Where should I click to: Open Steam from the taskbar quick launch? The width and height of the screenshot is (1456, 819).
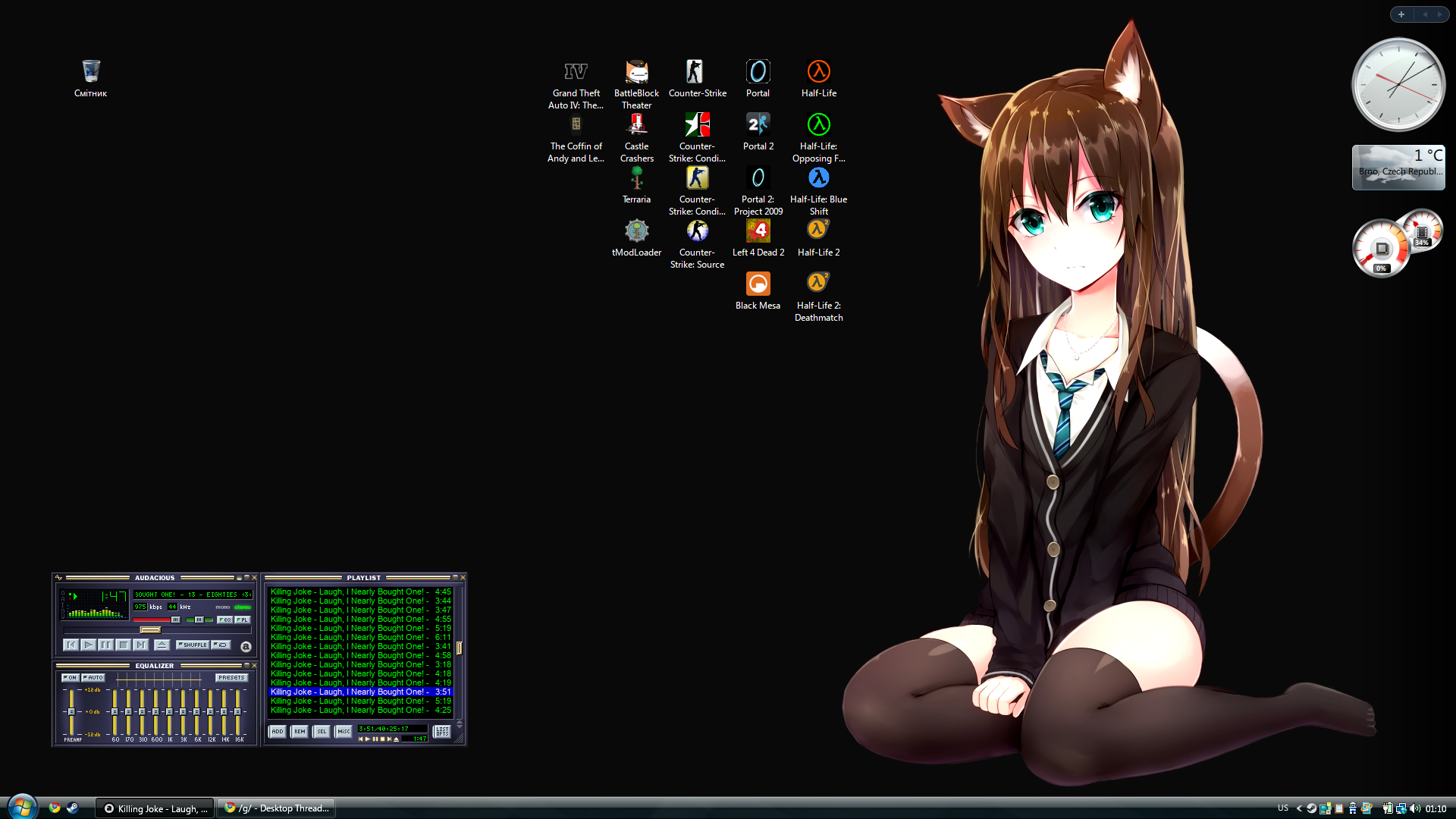tap(73, 808)
